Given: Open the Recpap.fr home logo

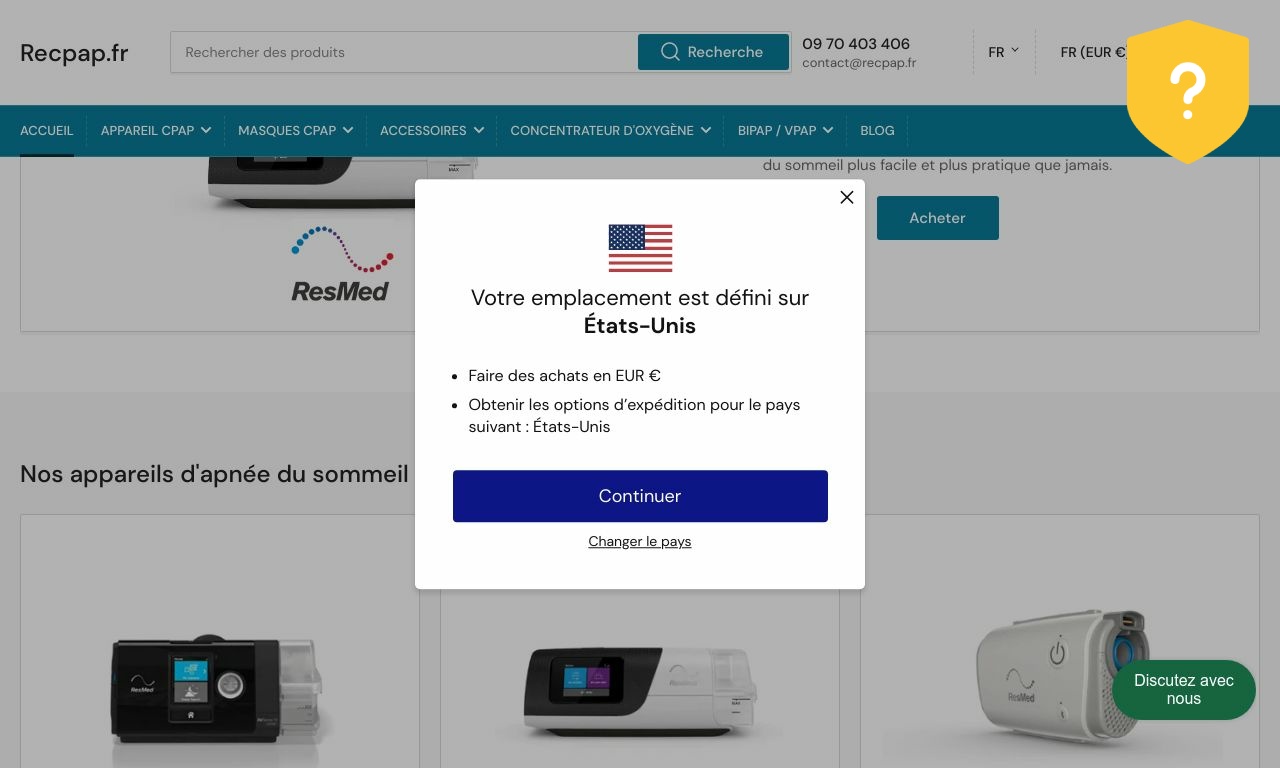Looking at the screenshot, I should coord(74,53).
